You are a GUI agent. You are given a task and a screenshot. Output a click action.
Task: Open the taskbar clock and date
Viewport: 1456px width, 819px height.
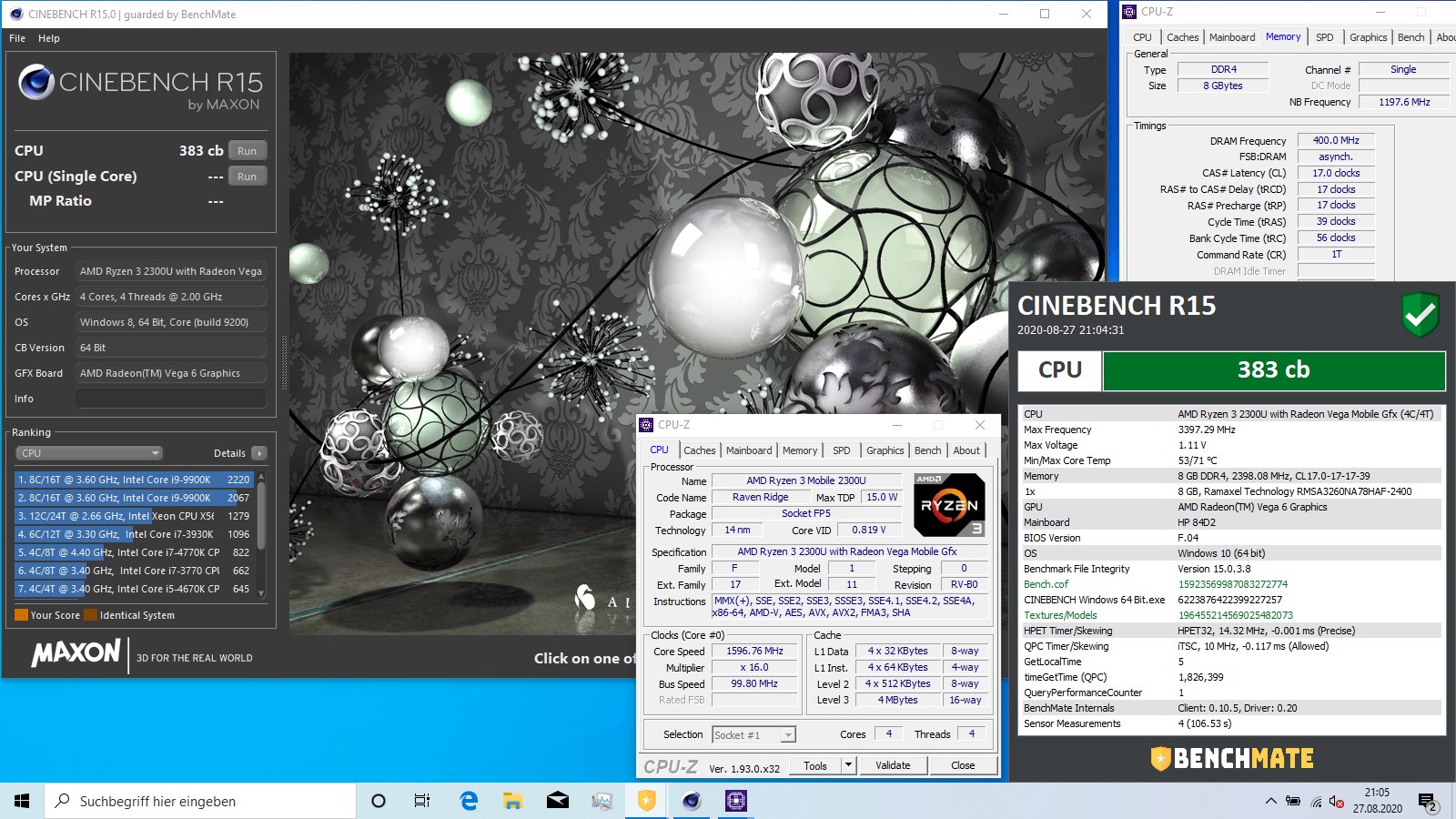pyautogui.click(x=1377, y=801)
